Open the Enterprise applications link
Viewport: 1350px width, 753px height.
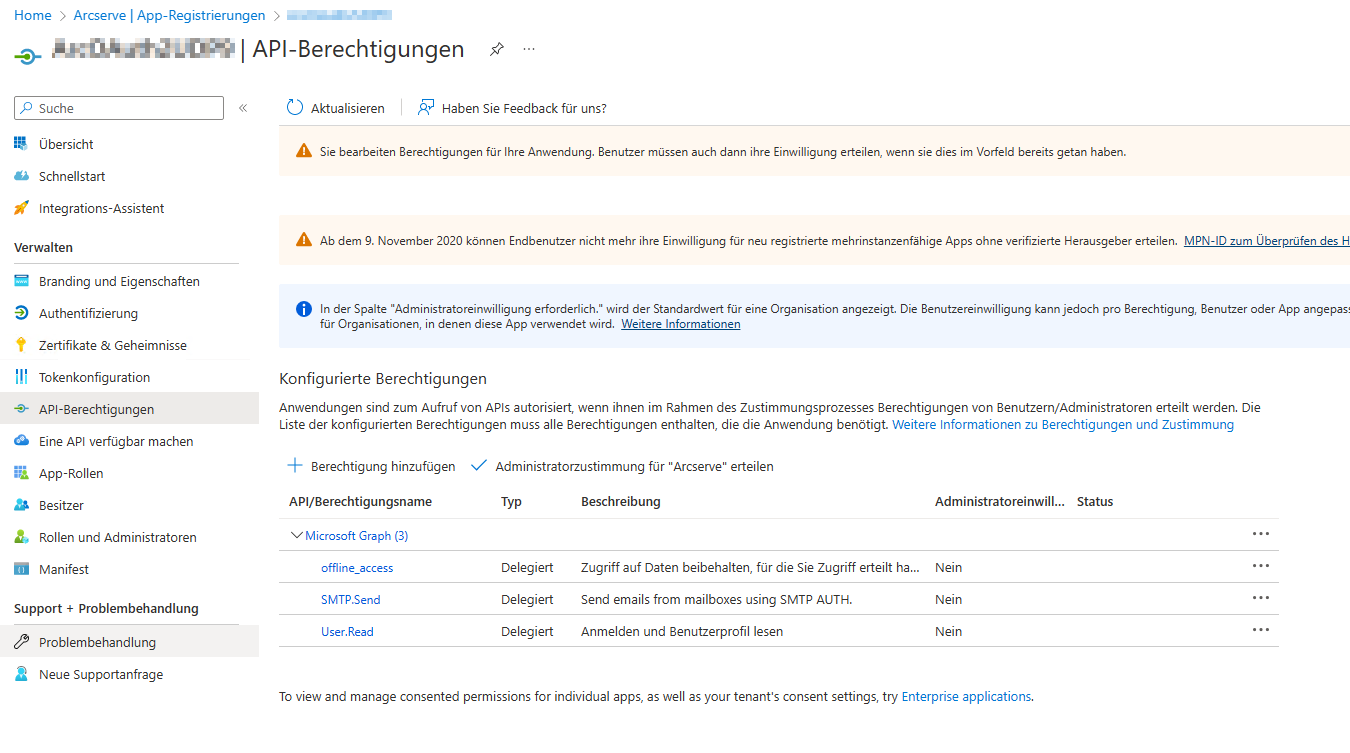[966, 696]
